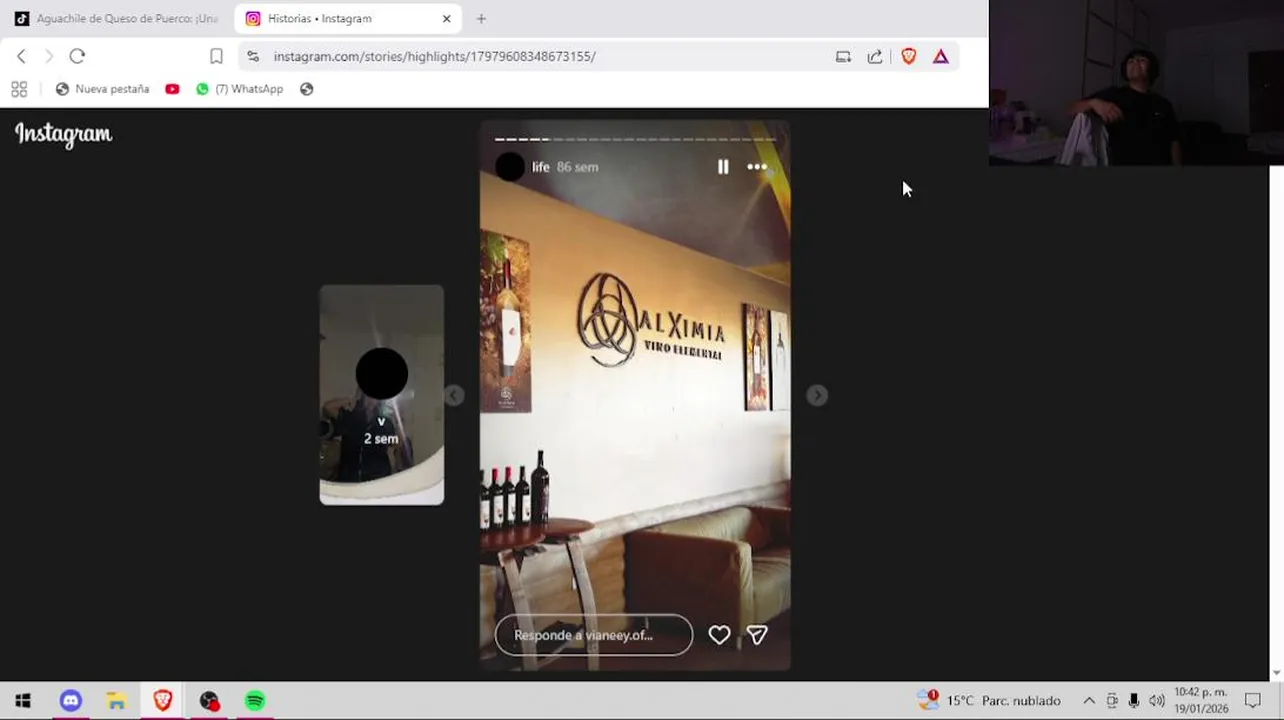Click the browser back arrow
1284x720 pixels.
tap(22, 57)
